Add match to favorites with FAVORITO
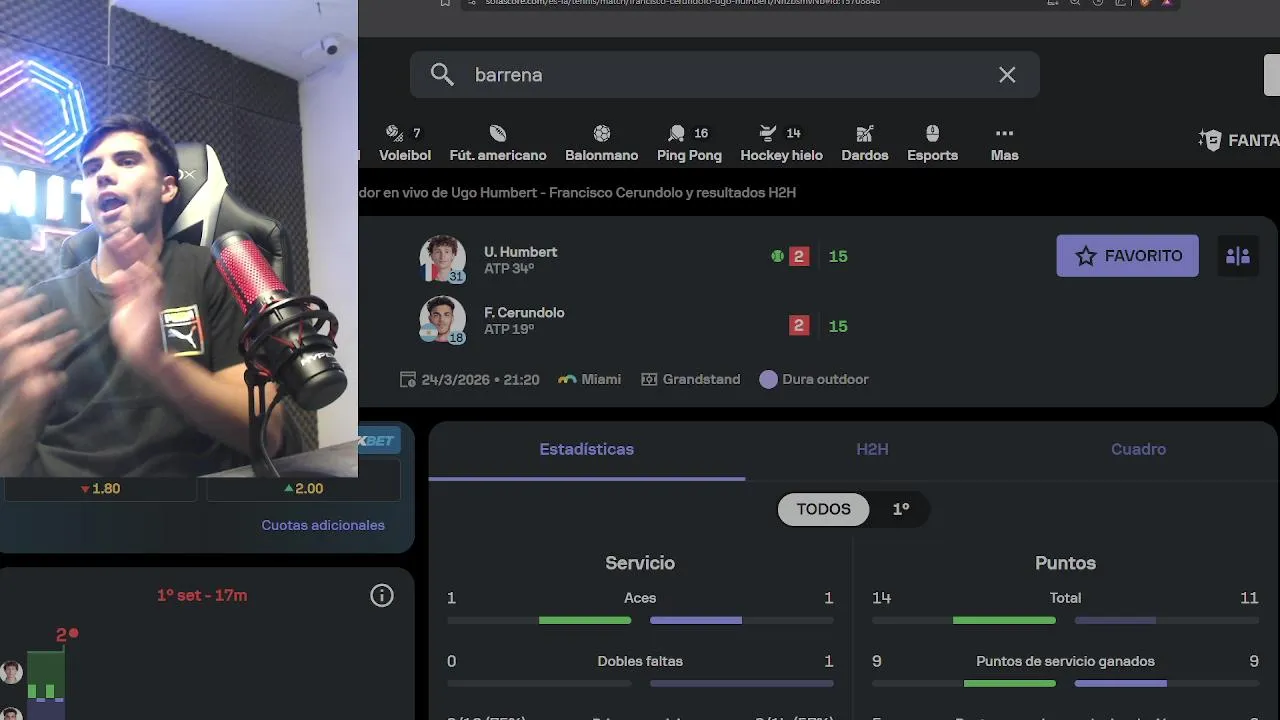 coord(1127,256)
